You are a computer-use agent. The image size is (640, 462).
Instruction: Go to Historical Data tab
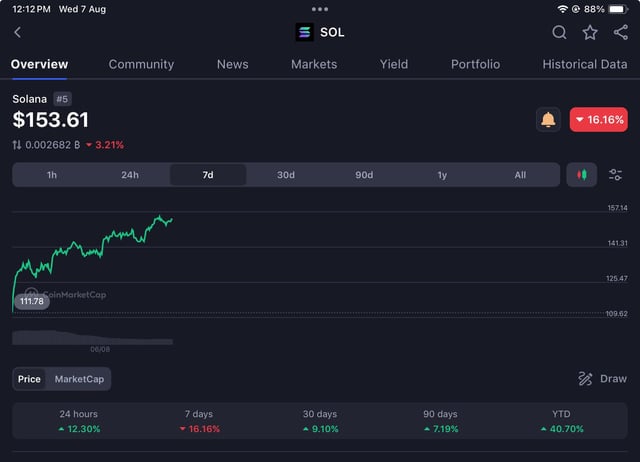584,64
